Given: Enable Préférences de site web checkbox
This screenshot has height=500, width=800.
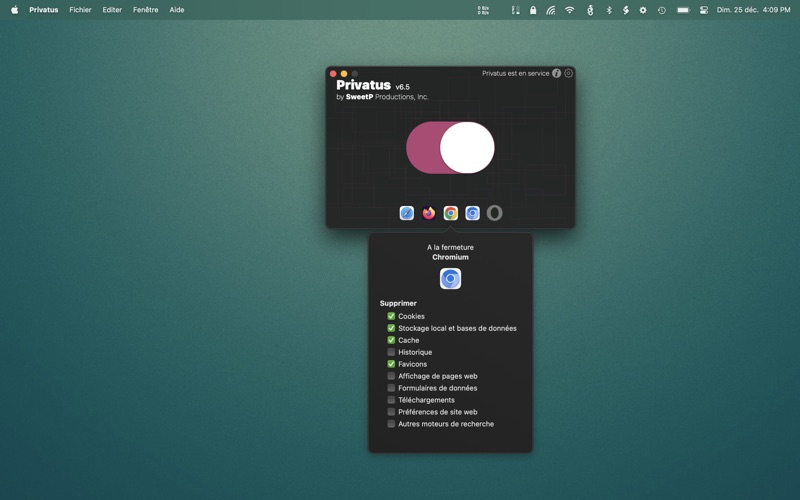Looking at the screenshot, I should (x=391, y=412).
